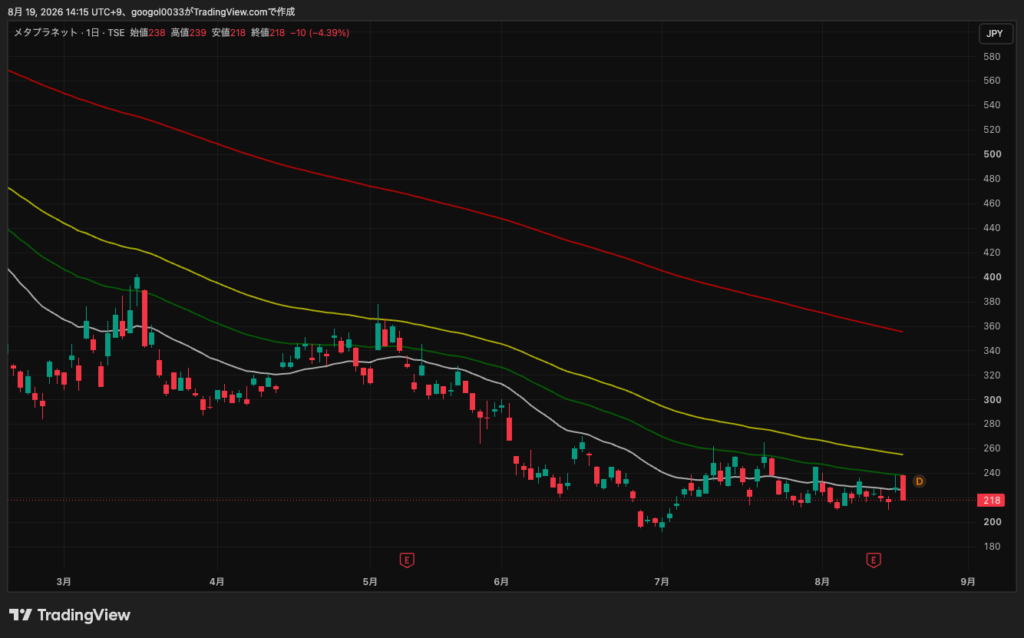
Task: Click the 安値 218 low value
Action: pos(229,33)
